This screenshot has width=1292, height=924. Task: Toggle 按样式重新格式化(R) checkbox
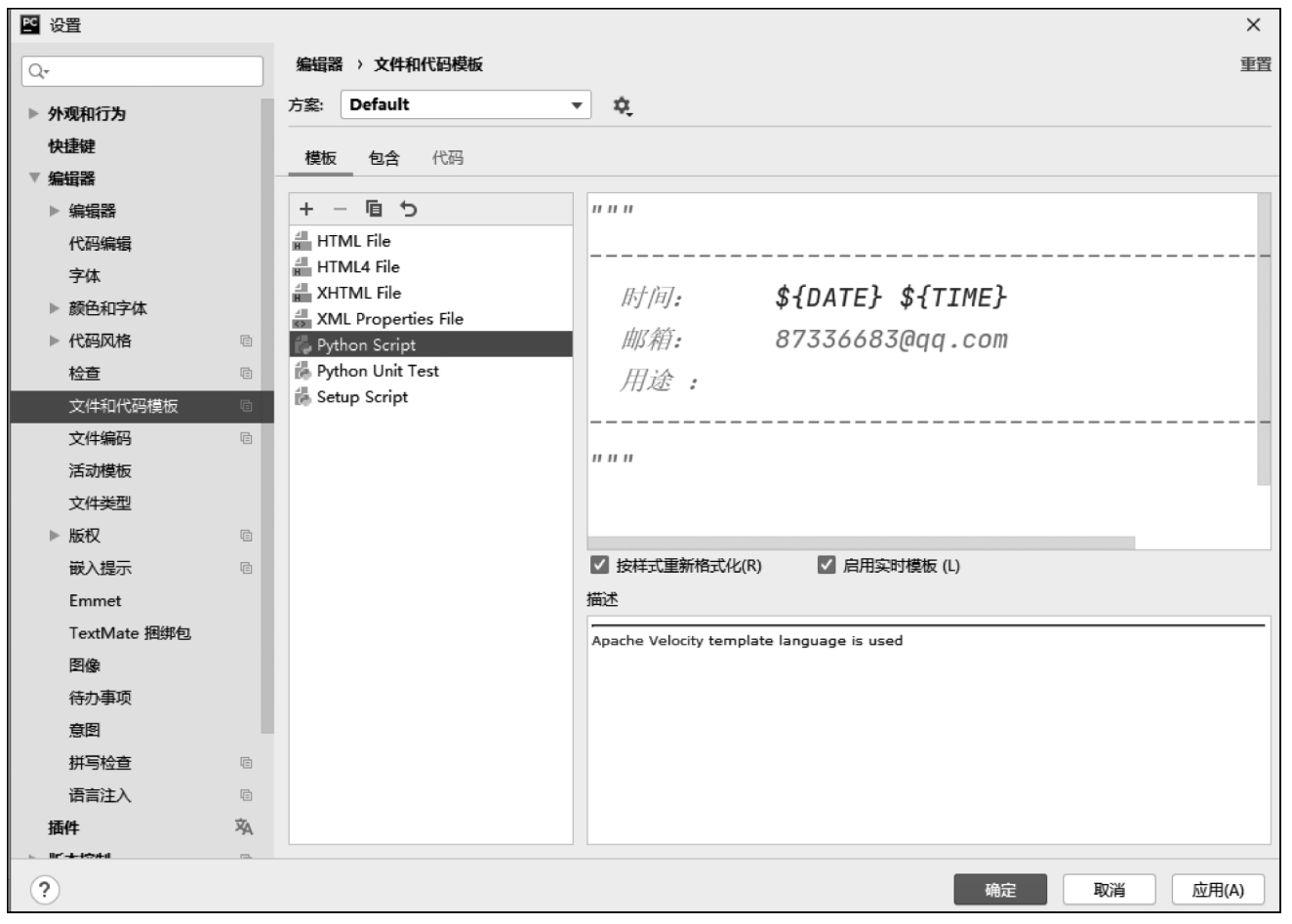pos(600,565)
